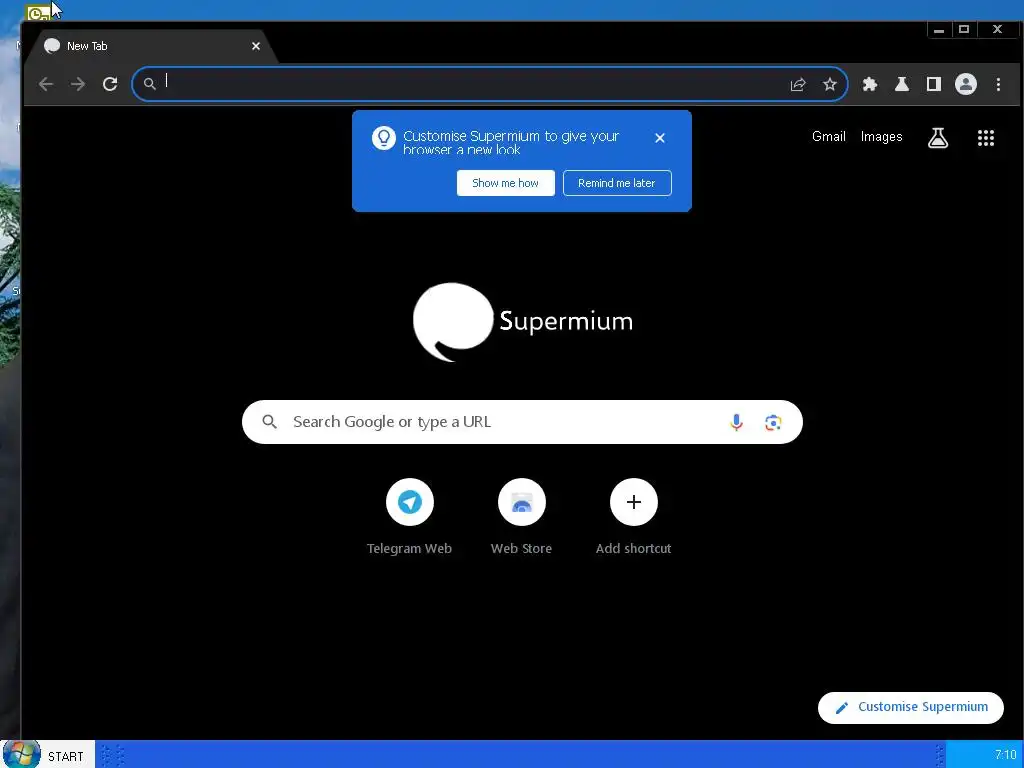Click the Customise Supermium button
The width and height of the screenshot is (1024, 768).
click(910, 707)
